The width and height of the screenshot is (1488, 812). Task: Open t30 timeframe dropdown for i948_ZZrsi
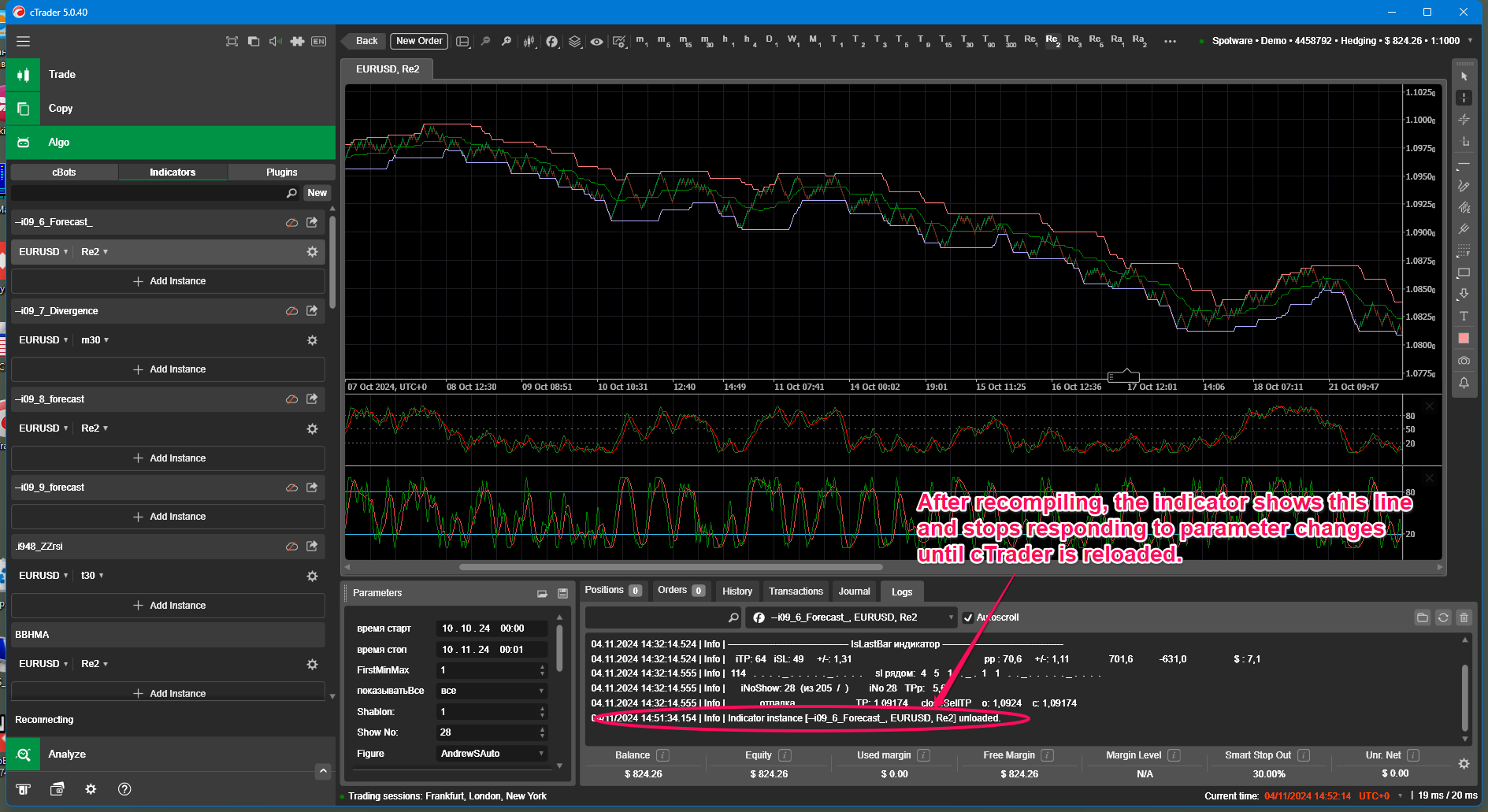pyautogui.click(x=92, y=576)
